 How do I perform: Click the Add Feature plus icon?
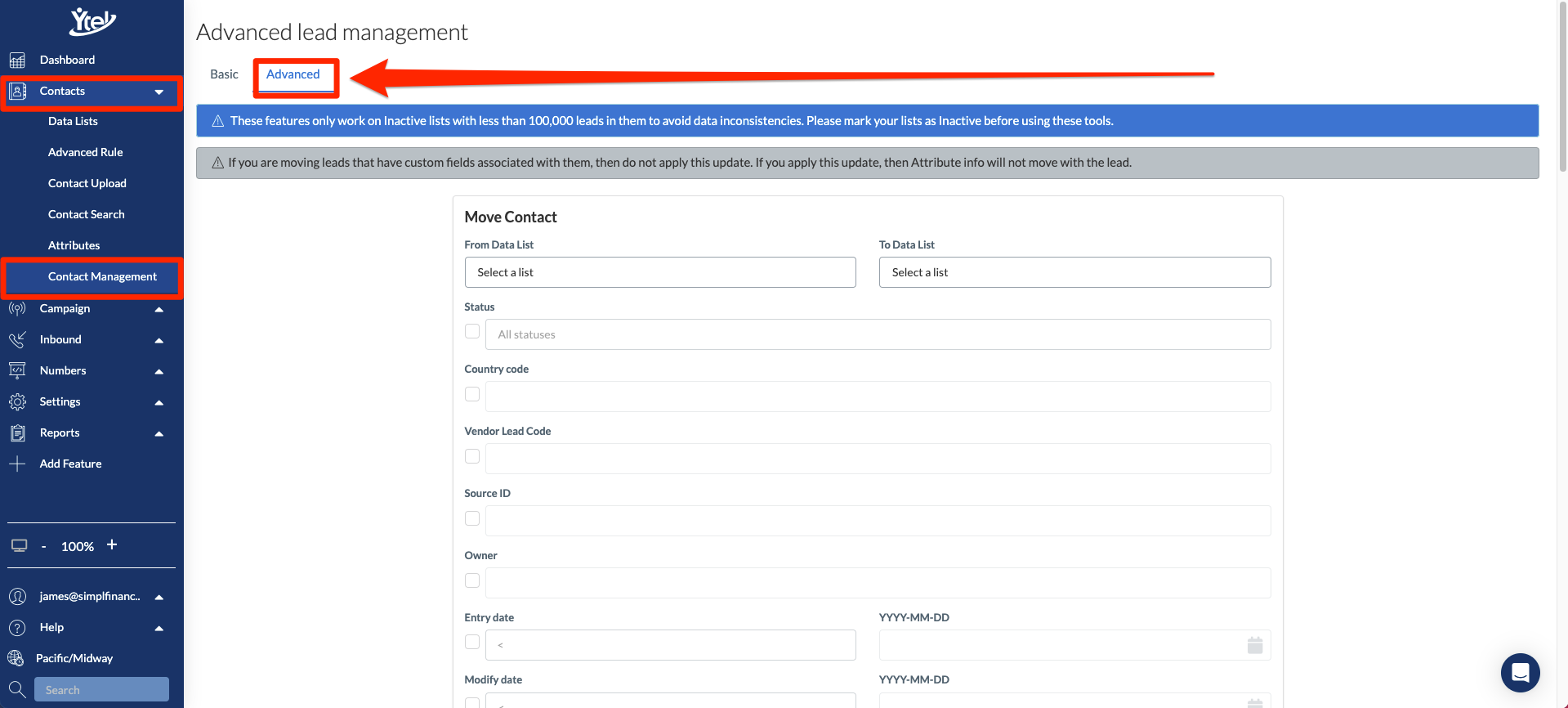[x=17, y=464]
